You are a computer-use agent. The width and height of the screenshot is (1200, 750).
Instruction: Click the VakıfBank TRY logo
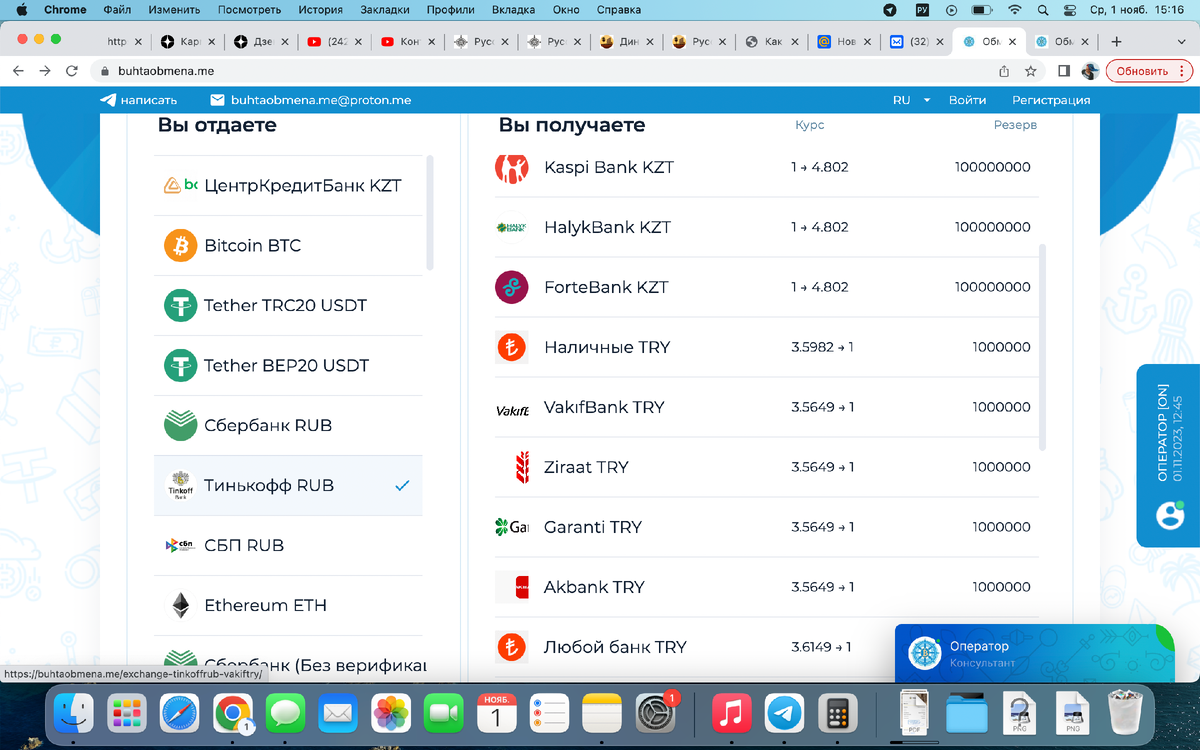pyautogui.click(x=512, y=409)
